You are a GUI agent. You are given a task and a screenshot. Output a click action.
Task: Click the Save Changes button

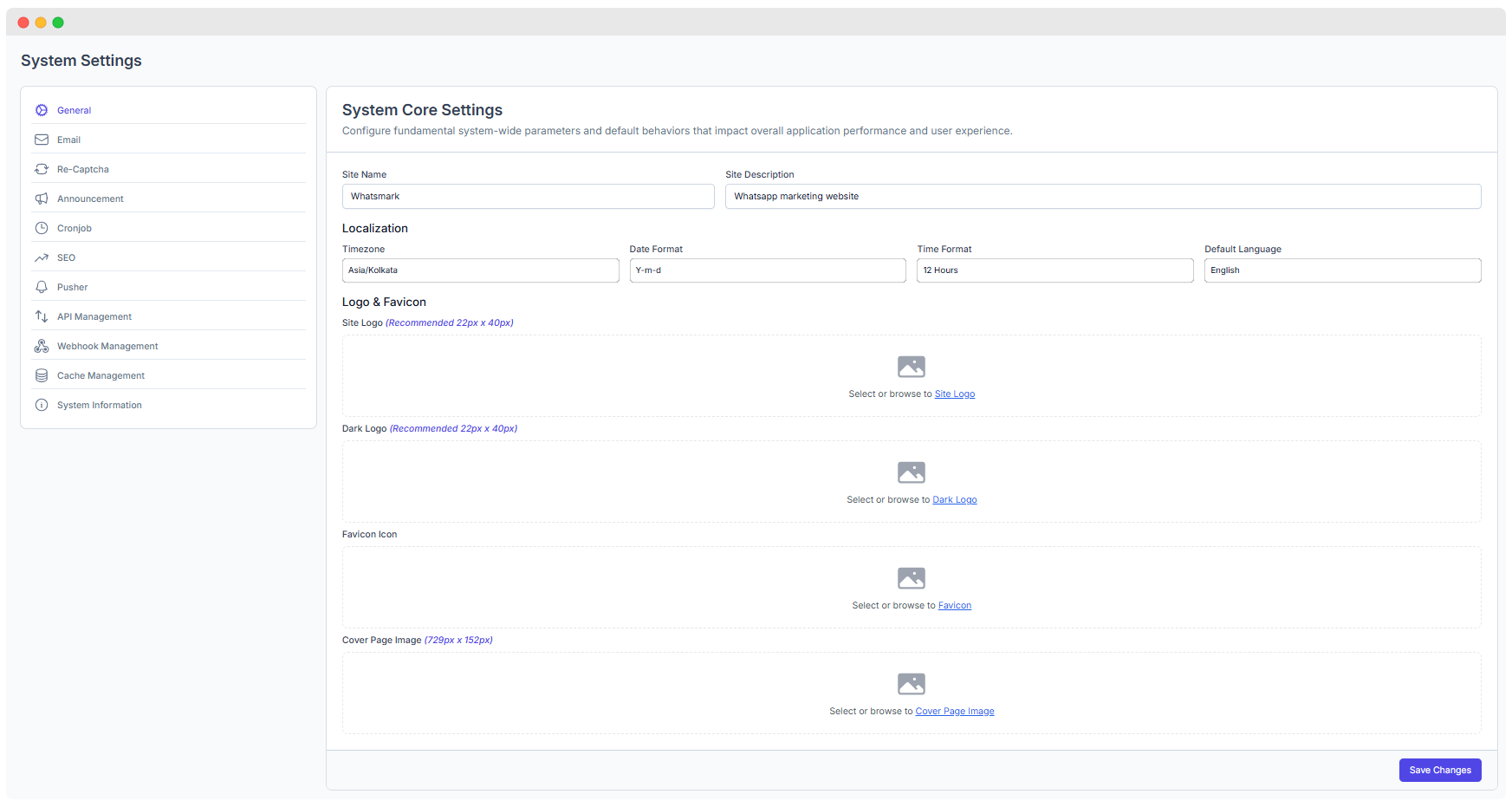pyautogui.click(x=1439, y=770)
